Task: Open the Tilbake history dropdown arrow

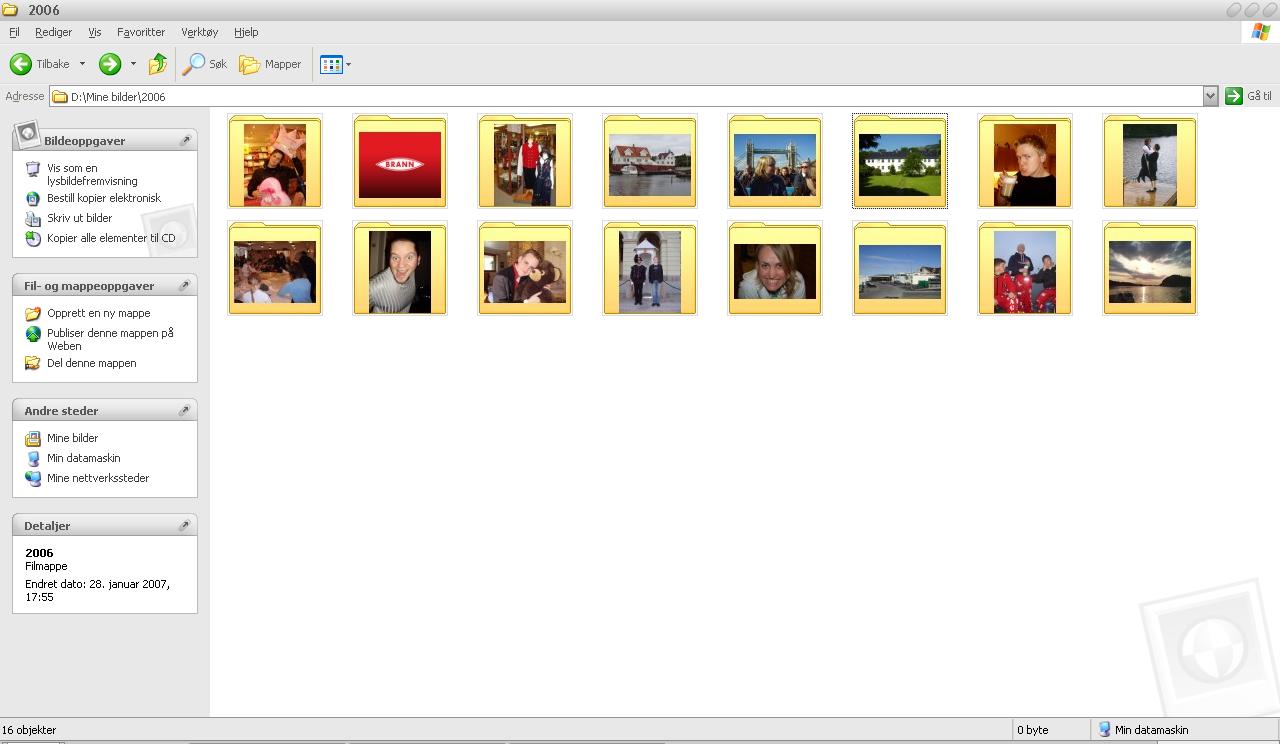Action: (82, 64)
